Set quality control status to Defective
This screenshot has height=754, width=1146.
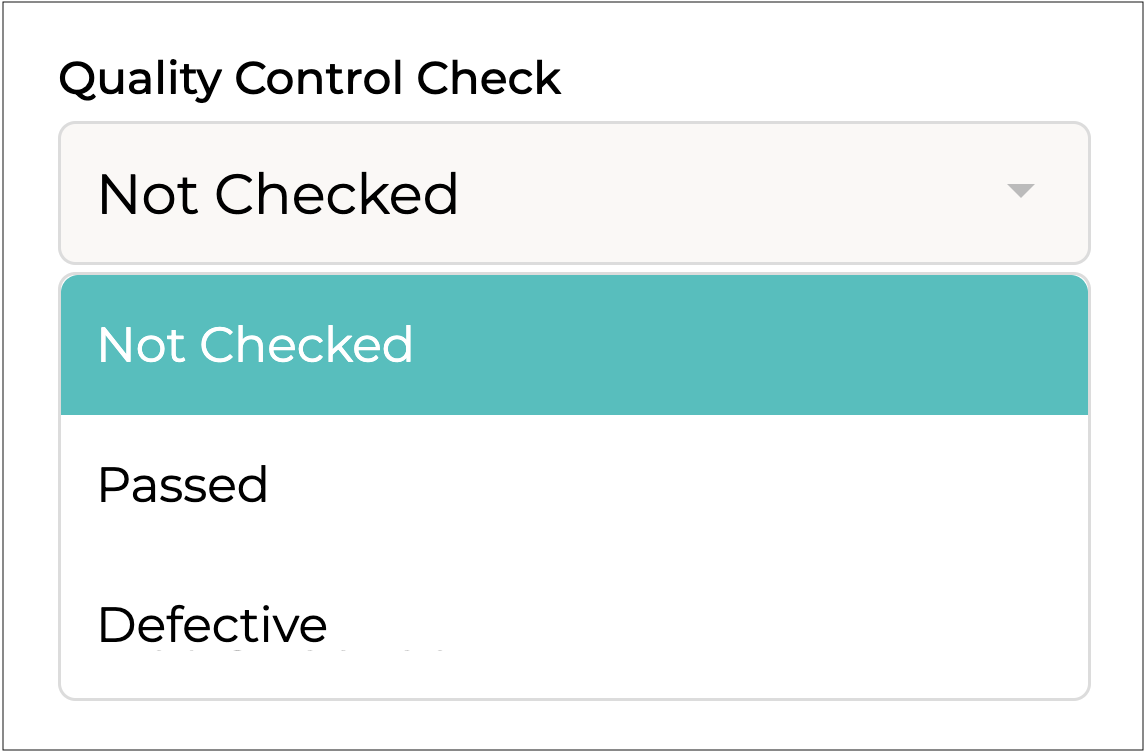coord(574,622)
